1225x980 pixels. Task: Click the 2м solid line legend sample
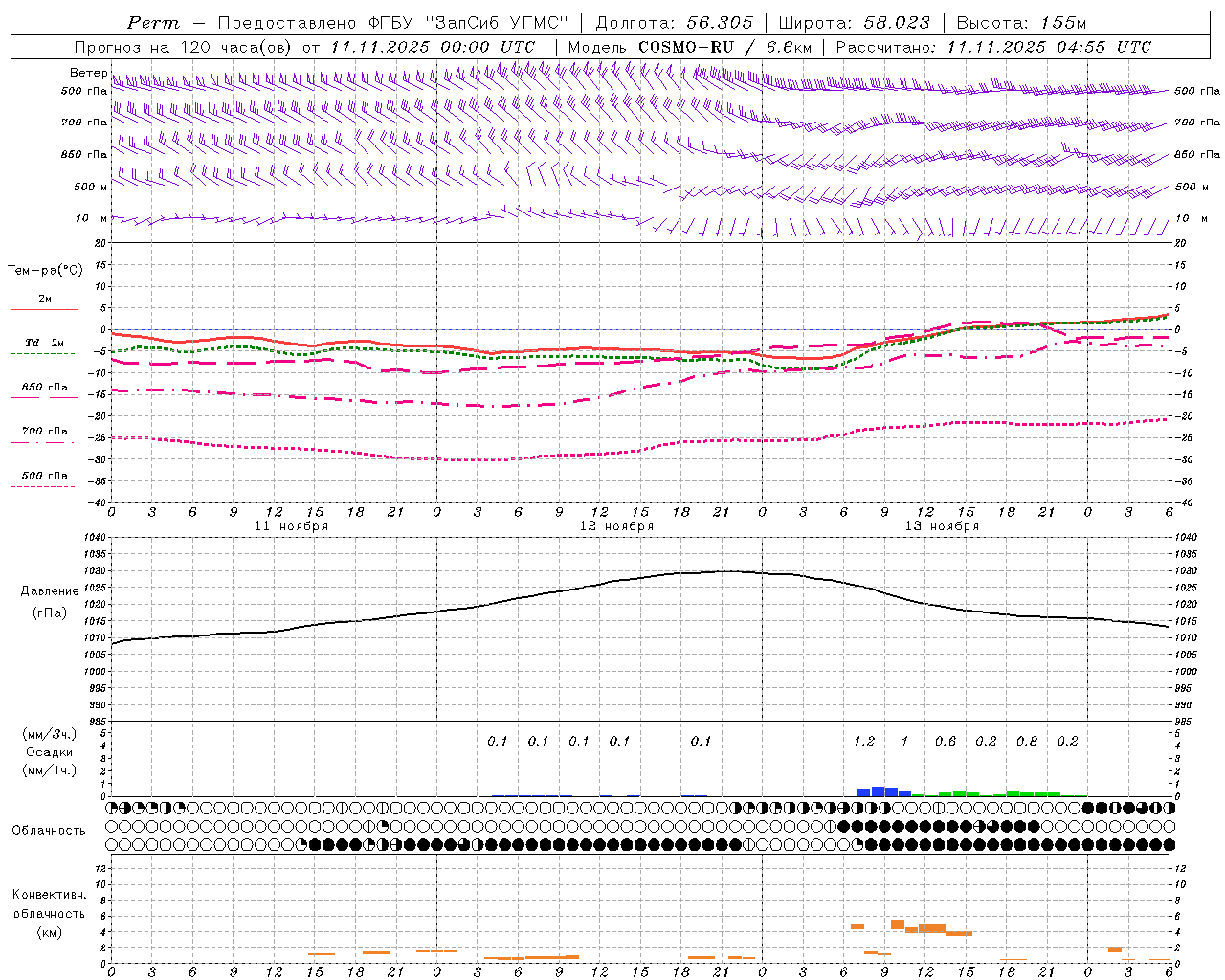pyautogui.click(x=44, y=310)
